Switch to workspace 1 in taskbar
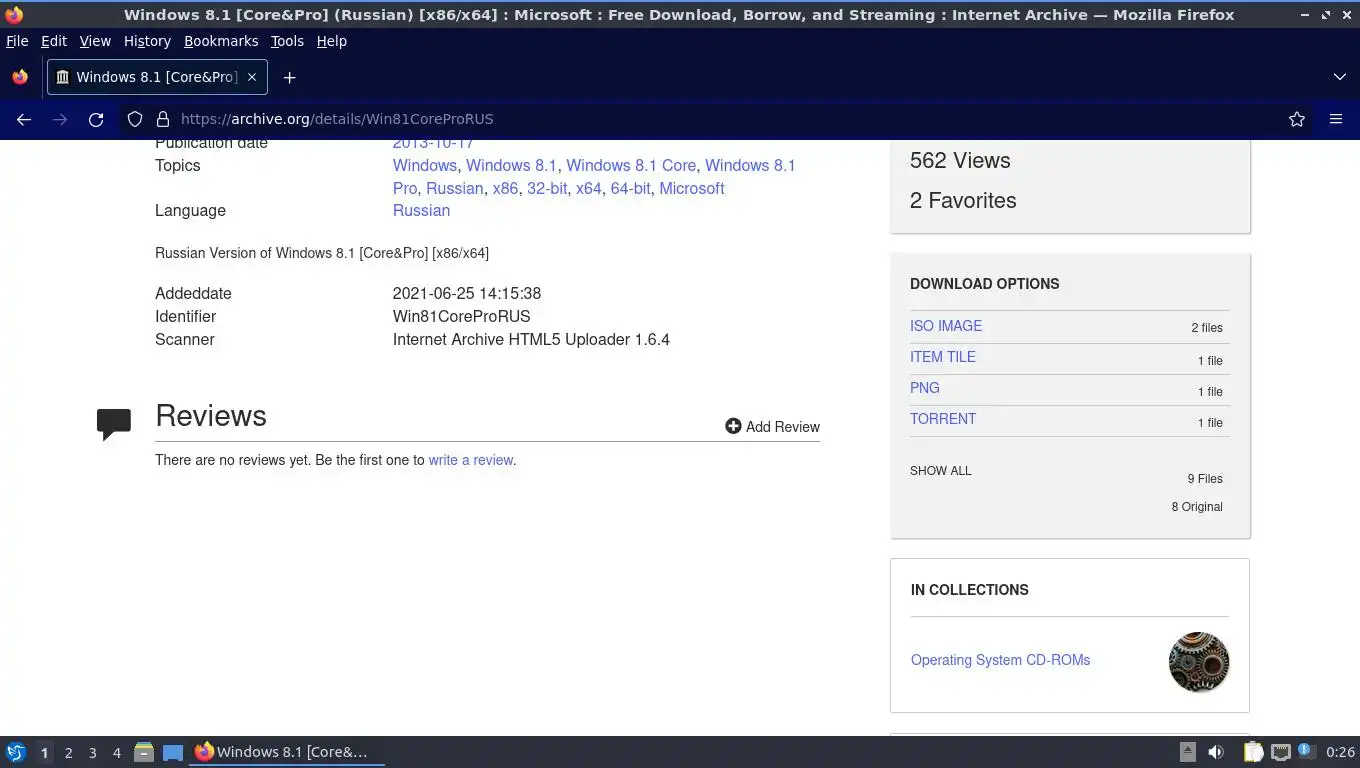Screen dimensions: 1360x768 [44, 752]
